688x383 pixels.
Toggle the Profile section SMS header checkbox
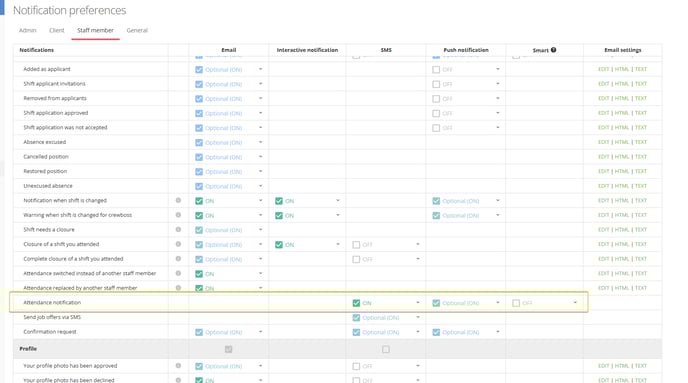[x=386, y=350]
